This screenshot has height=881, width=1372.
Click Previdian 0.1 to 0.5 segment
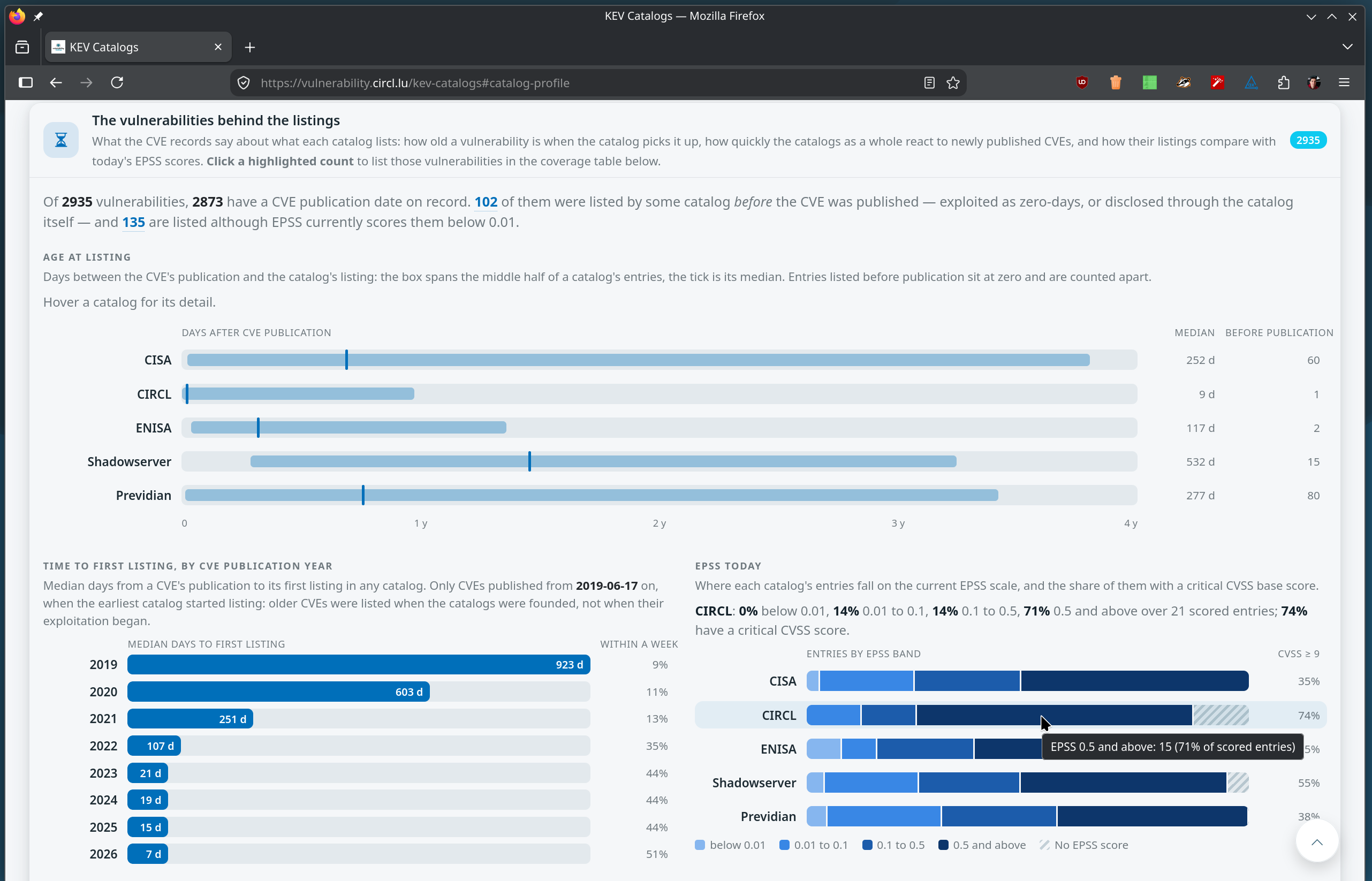999,816
